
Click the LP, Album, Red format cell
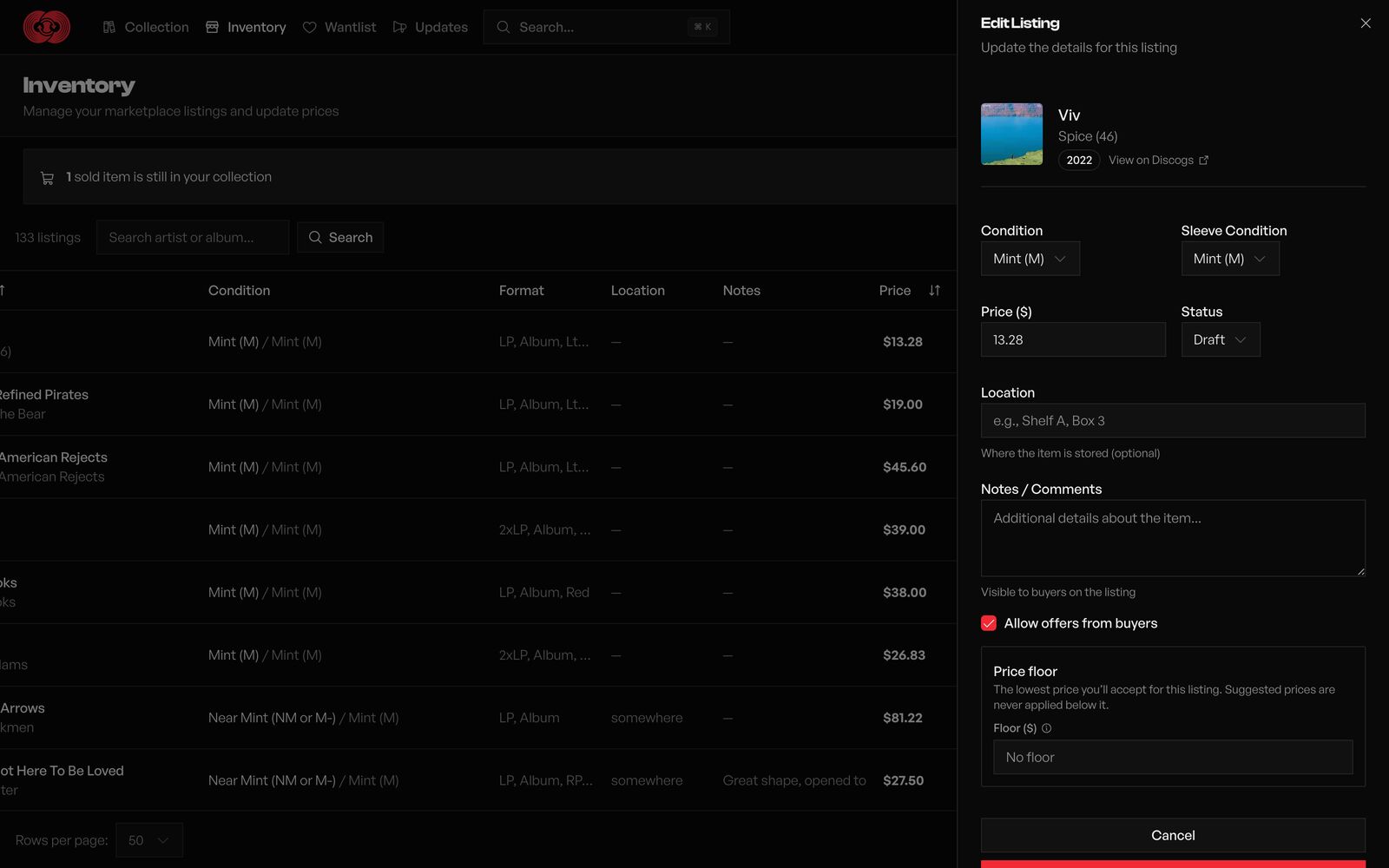(x=543, y=592)
